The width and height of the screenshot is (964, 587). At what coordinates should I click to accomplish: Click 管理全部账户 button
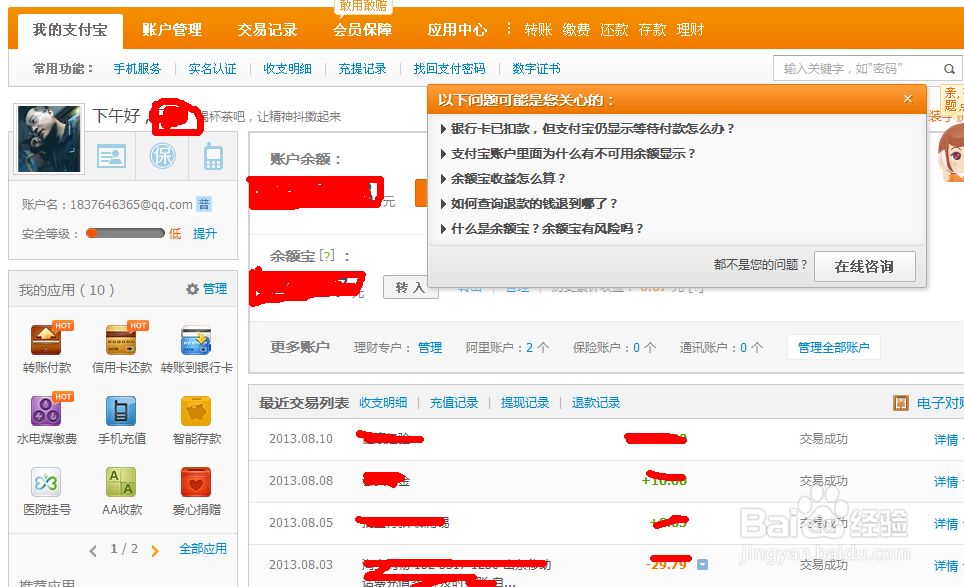(834, 347)
